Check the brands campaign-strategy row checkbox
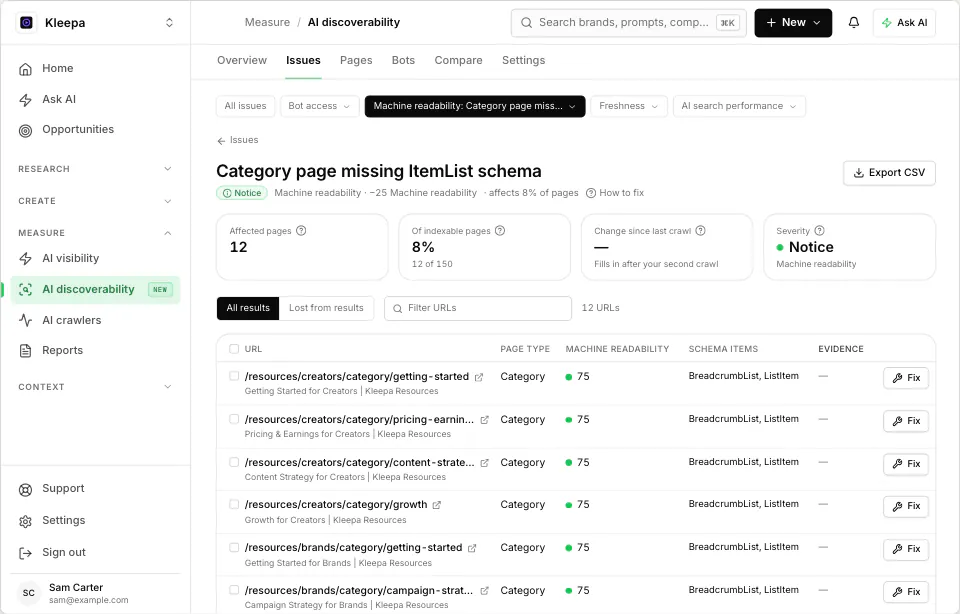The height and width of the screenshot is (614, 960). [x=234, y=590]
